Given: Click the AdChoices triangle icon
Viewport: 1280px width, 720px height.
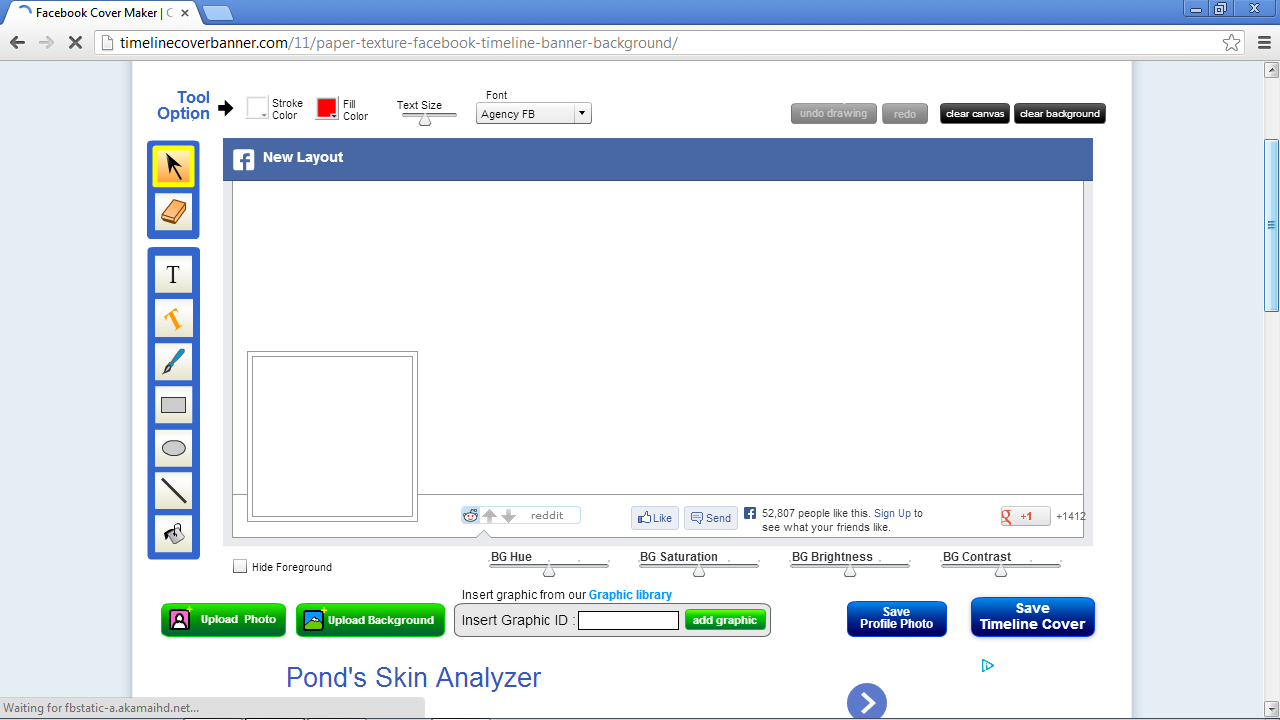Looking at the screenshot, I should [x=987, y=666].
